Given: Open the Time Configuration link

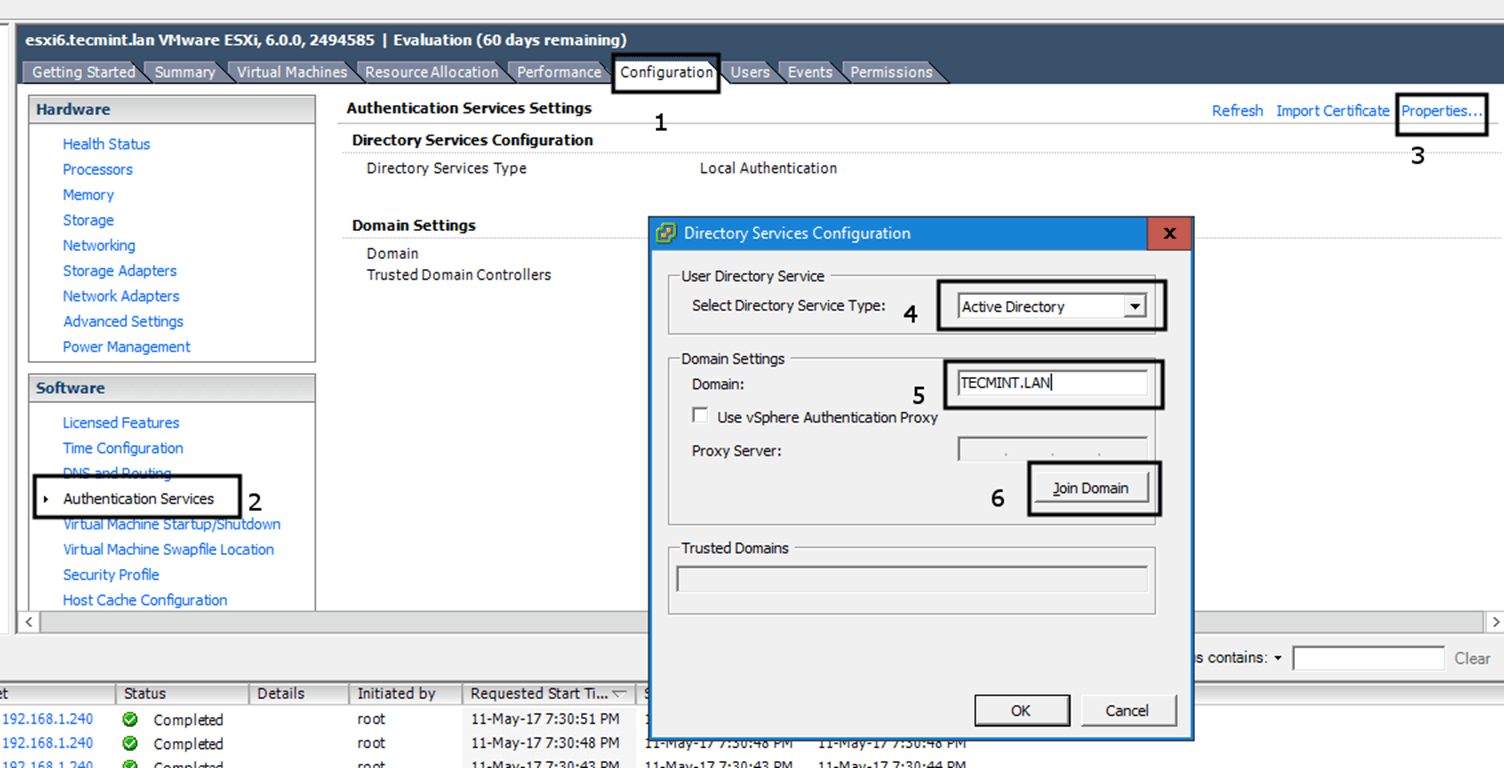Looking at the screenshot, I should pos(123,448).
